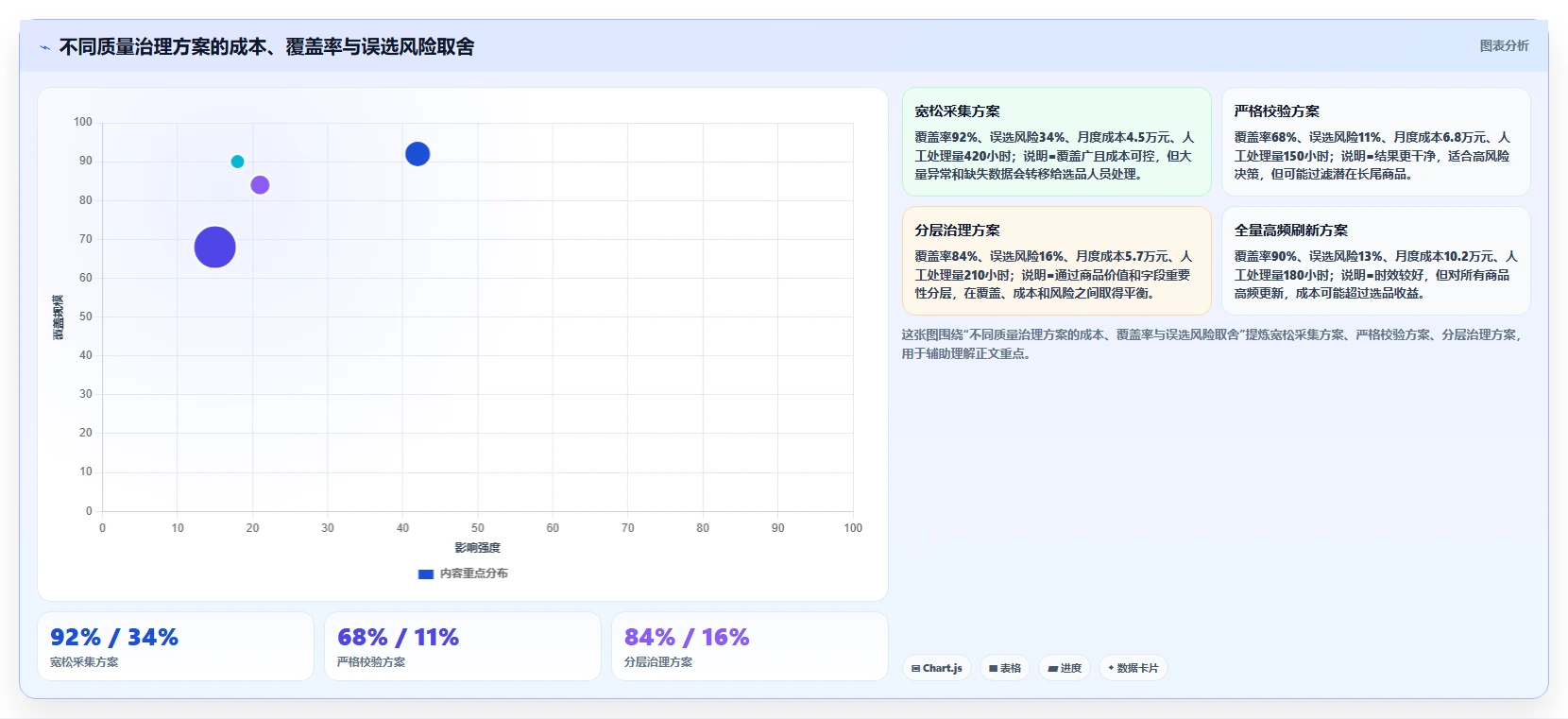Viewport: 1568px width, 719px height.
Task: Click the 内容重点分布 legend label
Action: pos(473,573)
